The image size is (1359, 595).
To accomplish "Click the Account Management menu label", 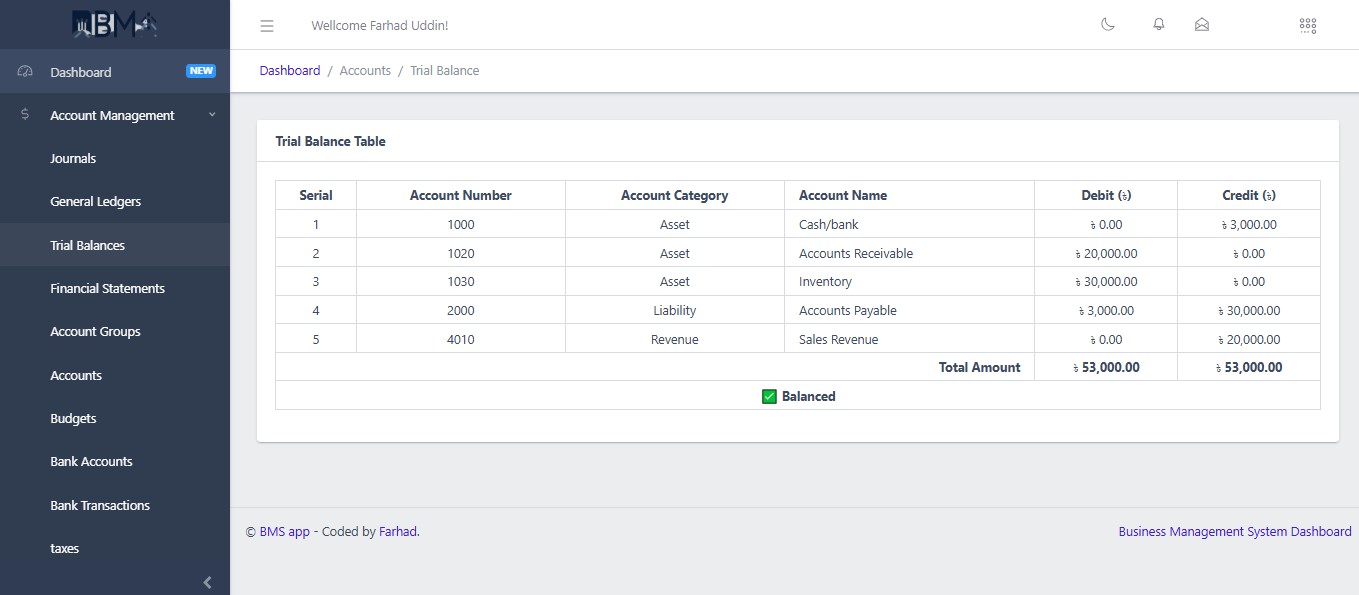I will click(x=112, y=115).
